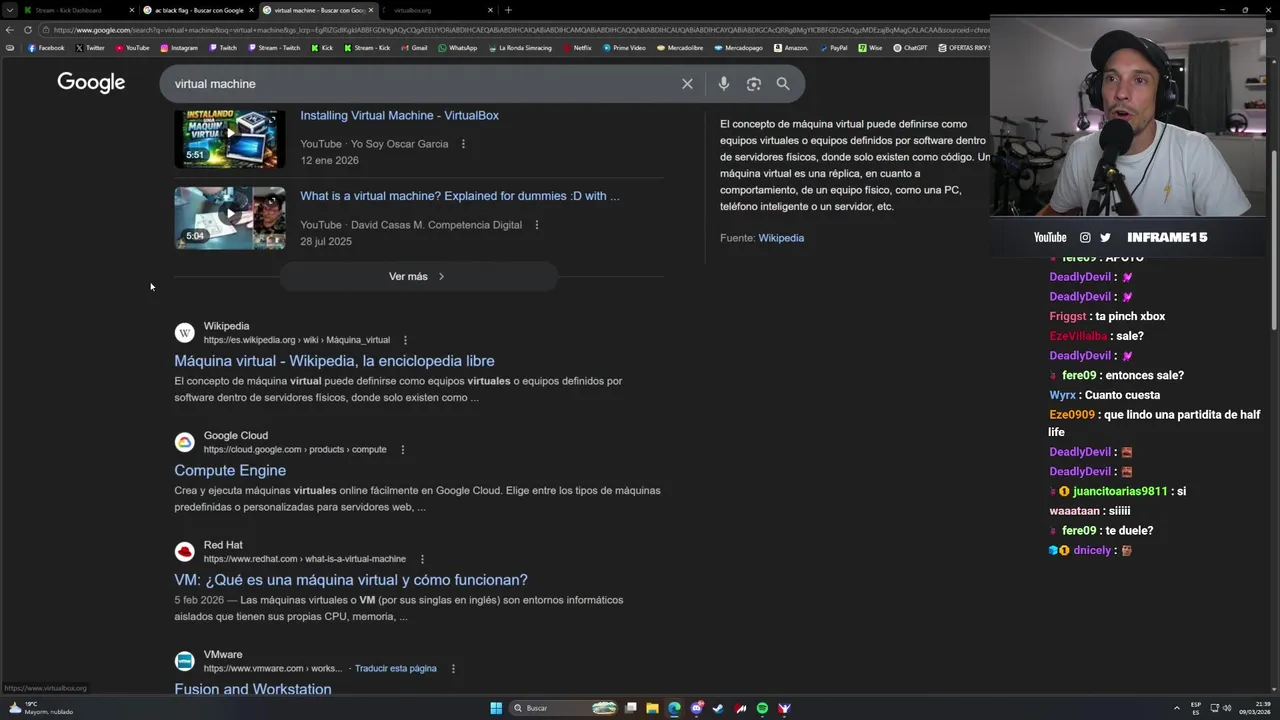Image resolution: width=1280 pixels, height=720 pixels.
Task: Open ChatGPT bookmark
Action: (911, 48)
